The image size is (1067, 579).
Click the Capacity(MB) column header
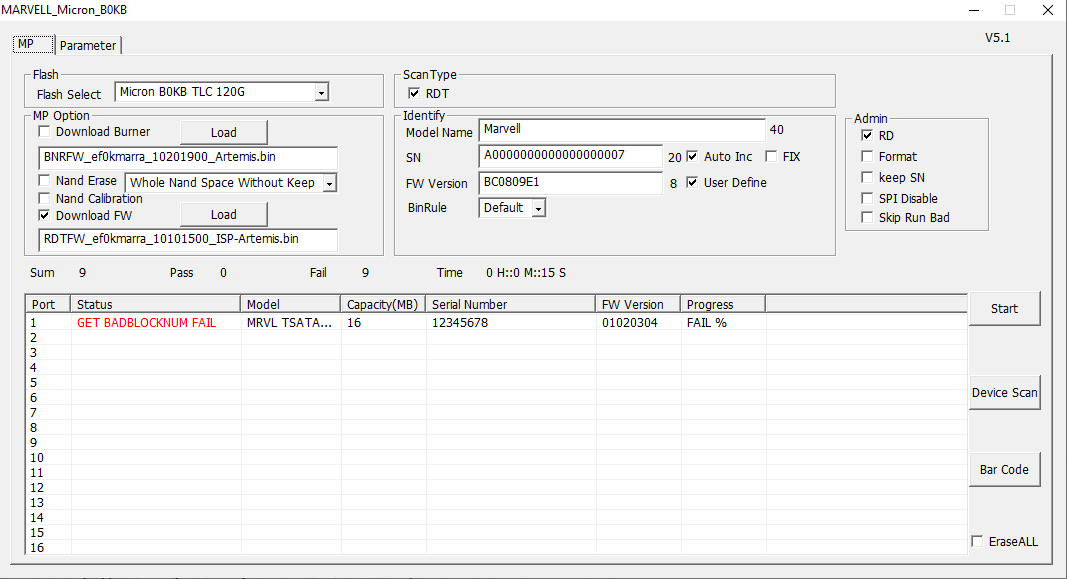384,304
